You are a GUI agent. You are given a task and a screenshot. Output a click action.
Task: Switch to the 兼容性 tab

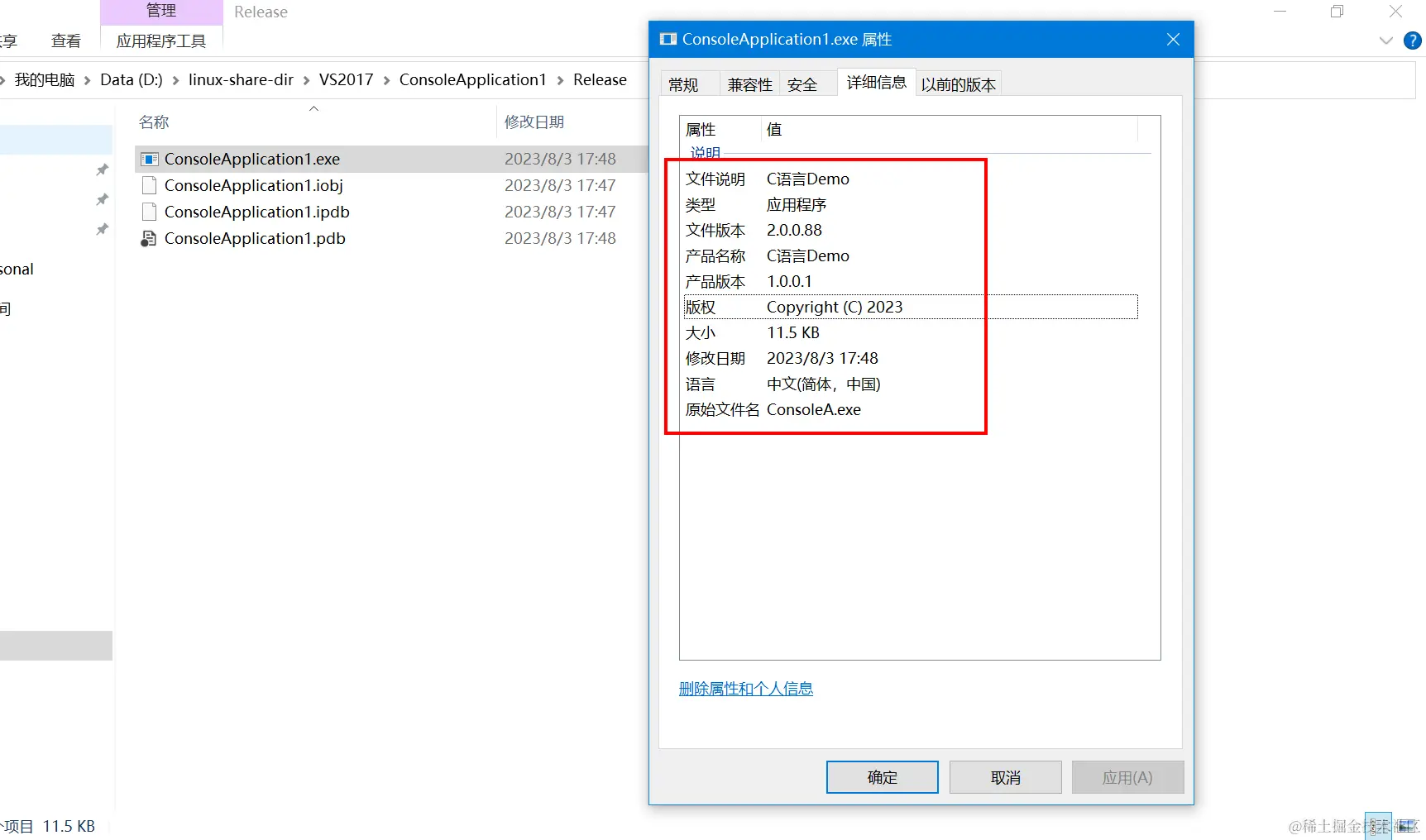[749, 84]
